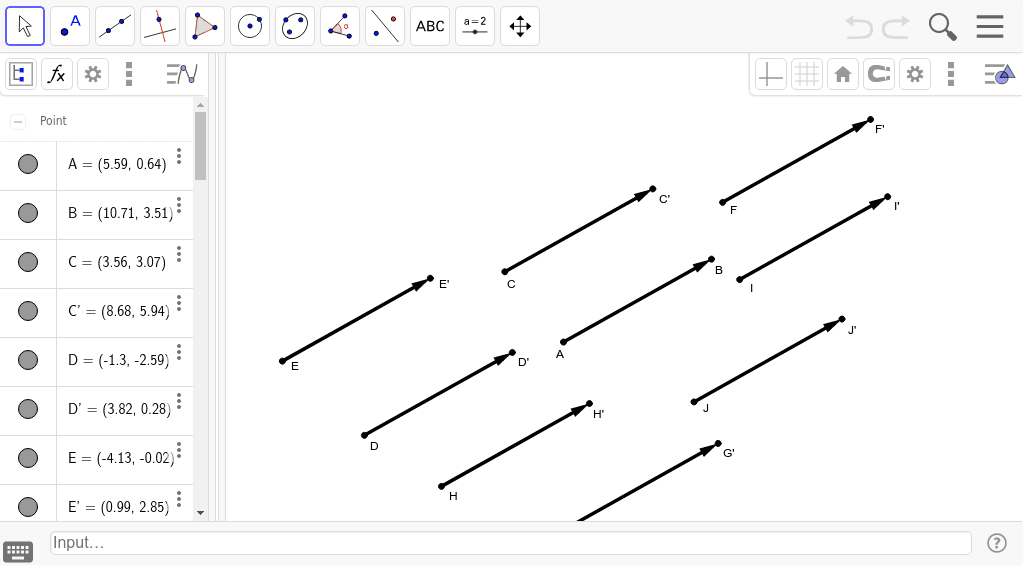
Task: Toggle visibility of point C'
Action: pyautogui.click(x=27, y=311)
